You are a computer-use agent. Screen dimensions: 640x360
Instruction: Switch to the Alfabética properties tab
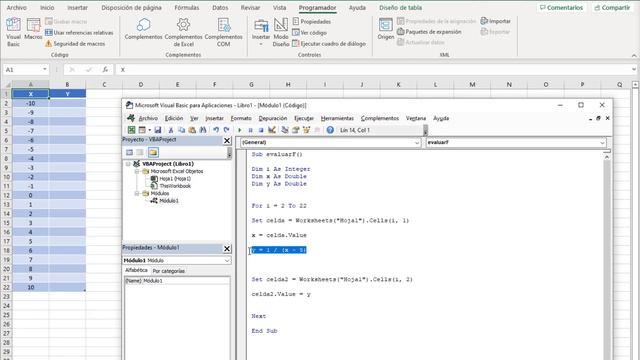click(136, 270)
